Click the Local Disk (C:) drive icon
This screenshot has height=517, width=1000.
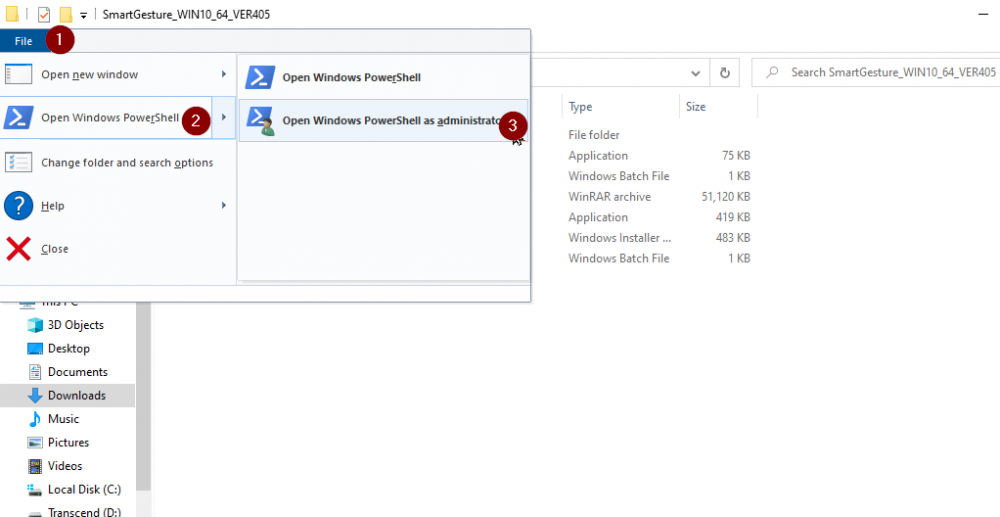click(x=34, y=490)
